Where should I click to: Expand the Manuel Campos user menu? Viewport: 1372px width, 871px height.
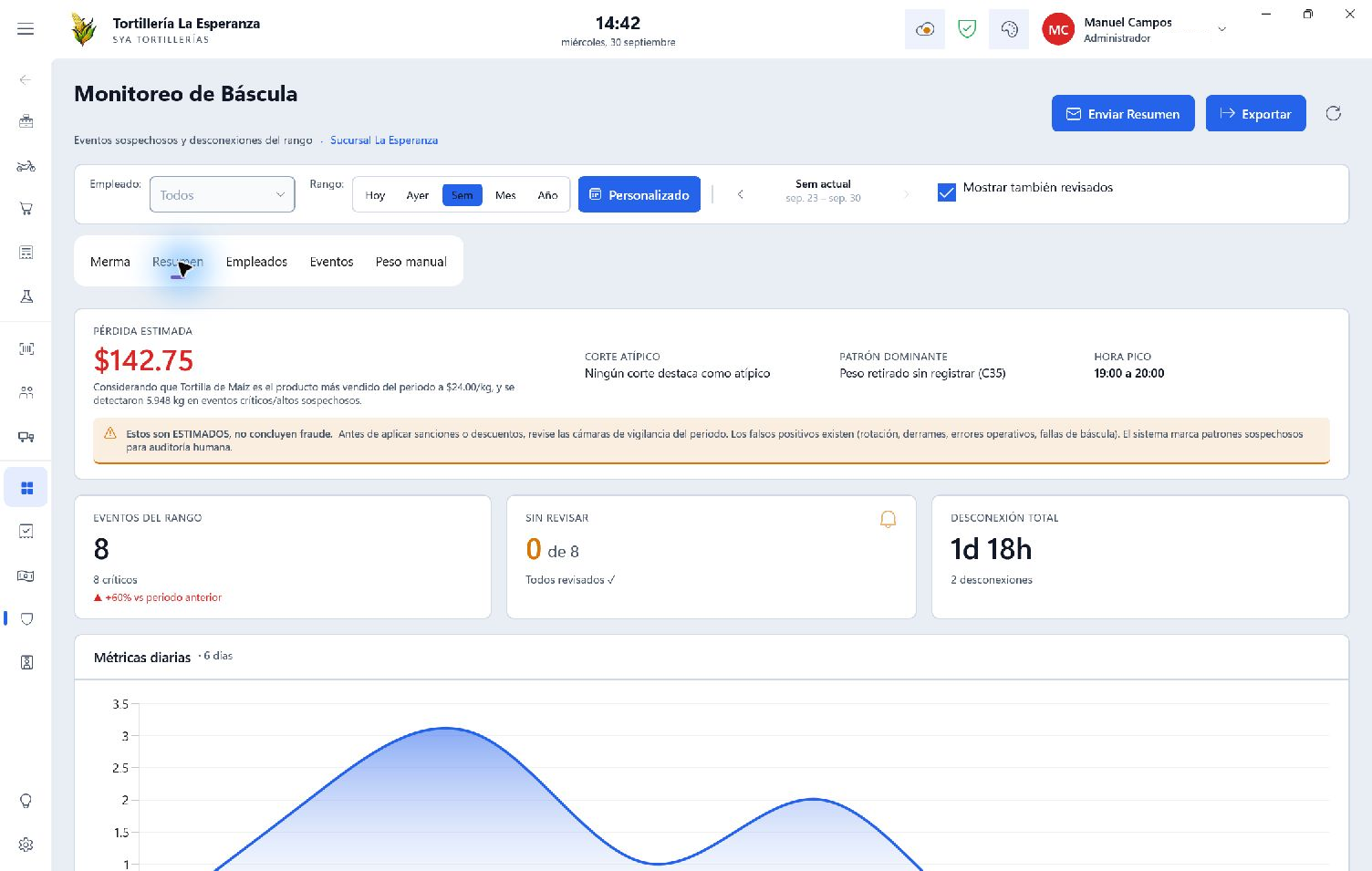[x=1222, y=29]
